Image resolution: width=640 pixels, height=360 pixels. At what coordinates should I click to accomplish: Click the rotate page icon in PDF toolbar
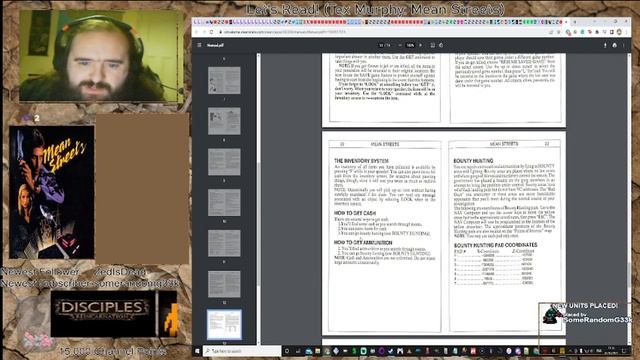point(441,45)
